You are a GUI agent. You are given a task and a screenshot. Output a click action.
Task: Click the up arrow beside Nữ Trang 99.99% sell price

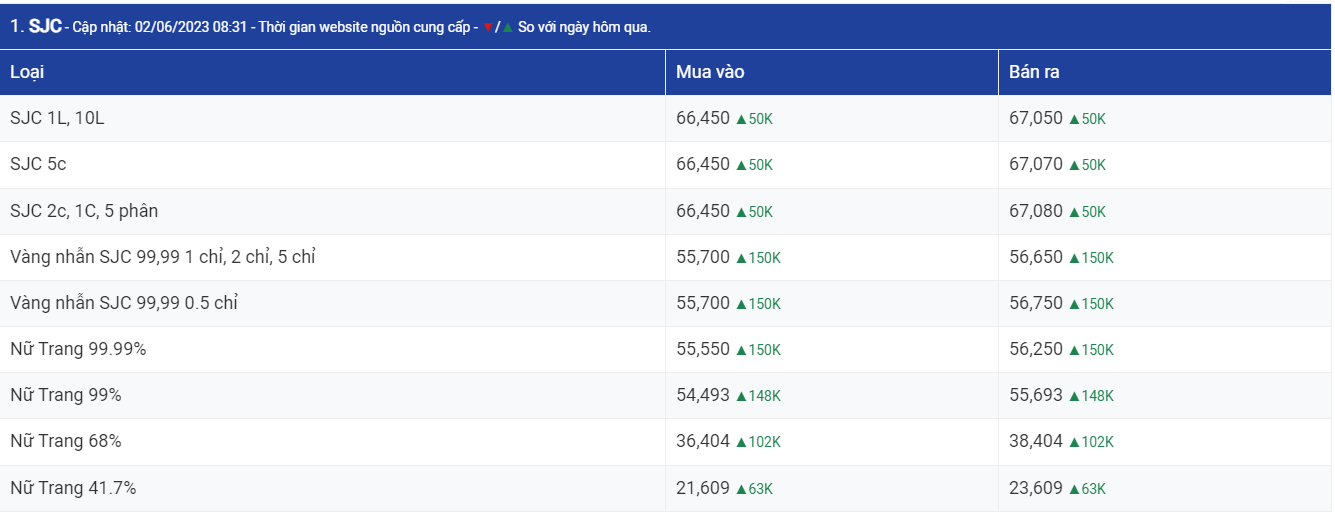(1074, 350)
